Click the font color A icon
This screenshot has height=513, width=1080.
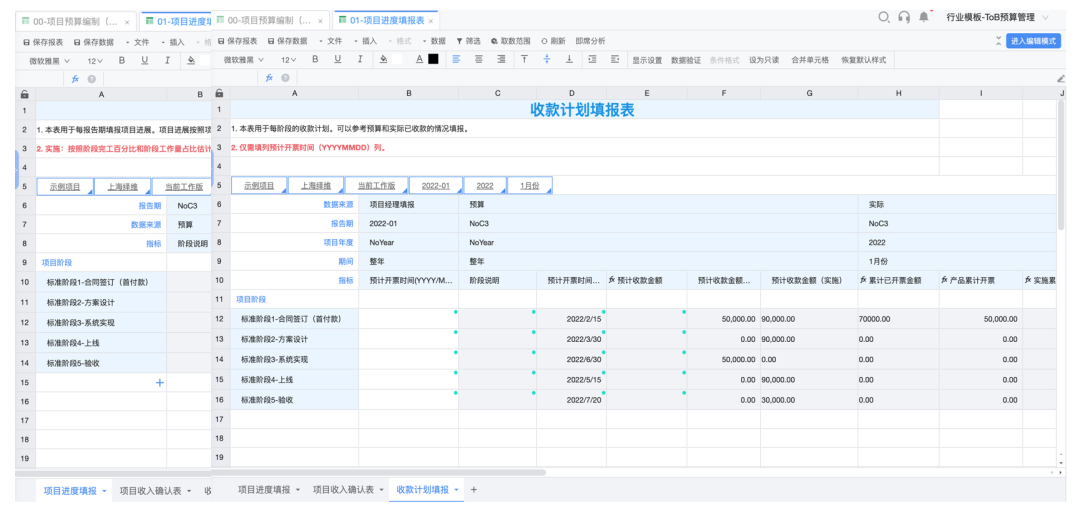coord(419,59)
